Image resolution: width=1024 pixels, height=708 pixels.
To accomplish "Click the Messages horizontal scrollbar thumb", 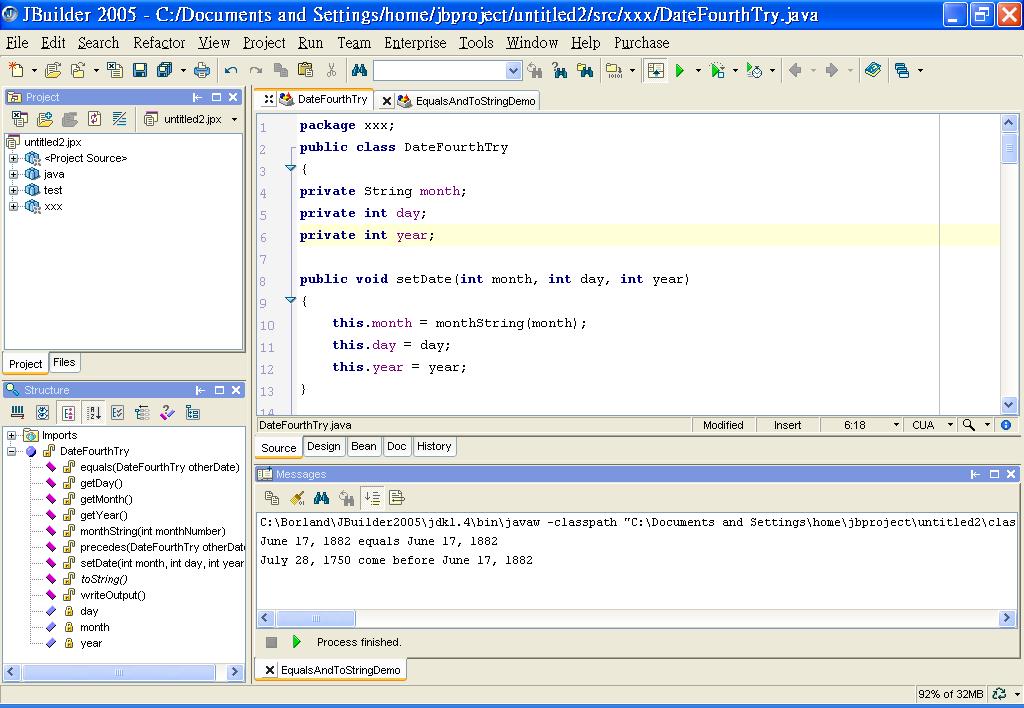I will coord(316,618).
